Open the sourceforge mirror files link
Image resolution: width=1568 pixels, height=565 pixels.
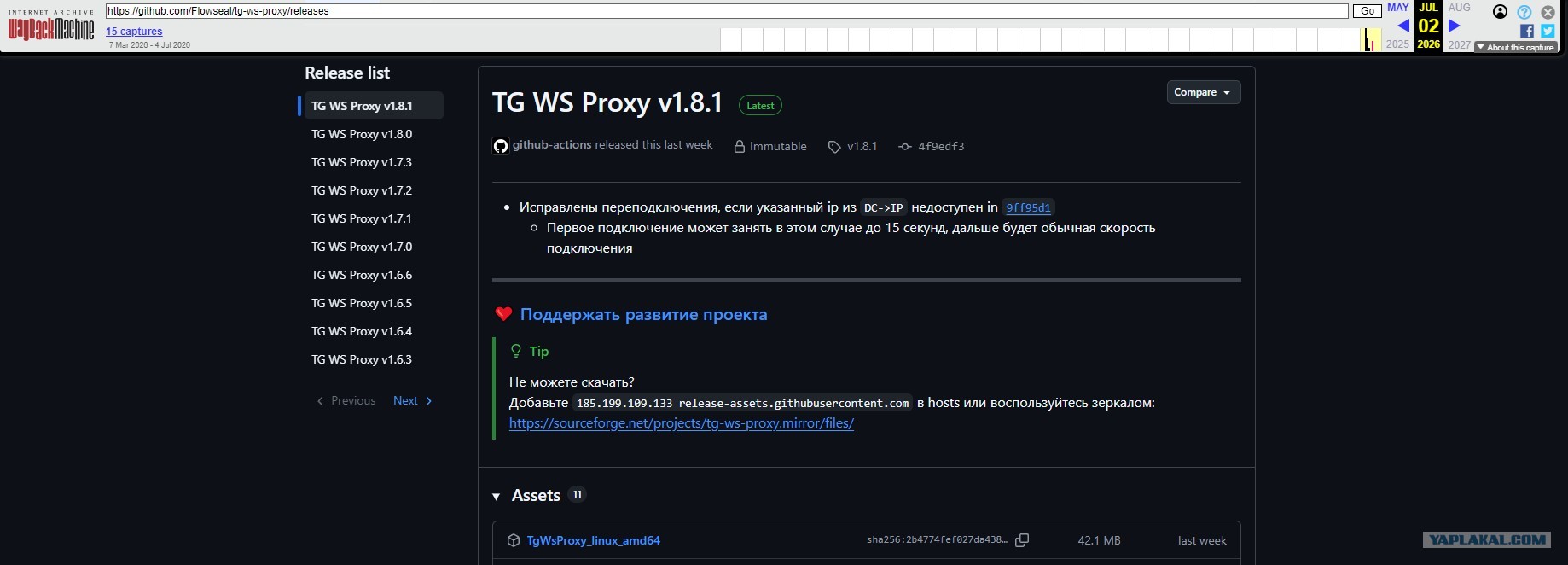coord(682,423)
